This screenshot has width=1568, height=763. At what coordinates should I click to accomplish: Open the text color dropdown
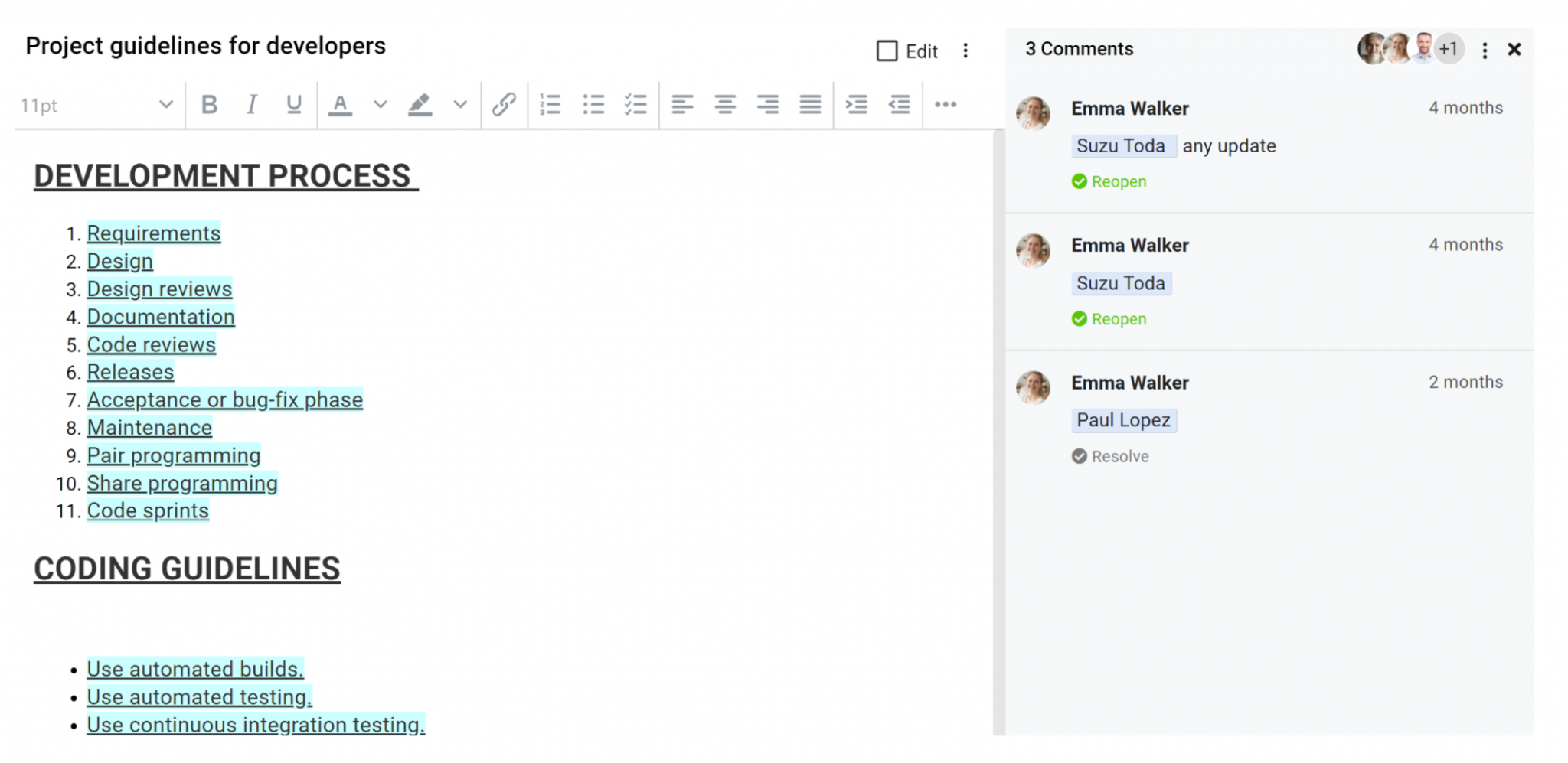(381, 105)
